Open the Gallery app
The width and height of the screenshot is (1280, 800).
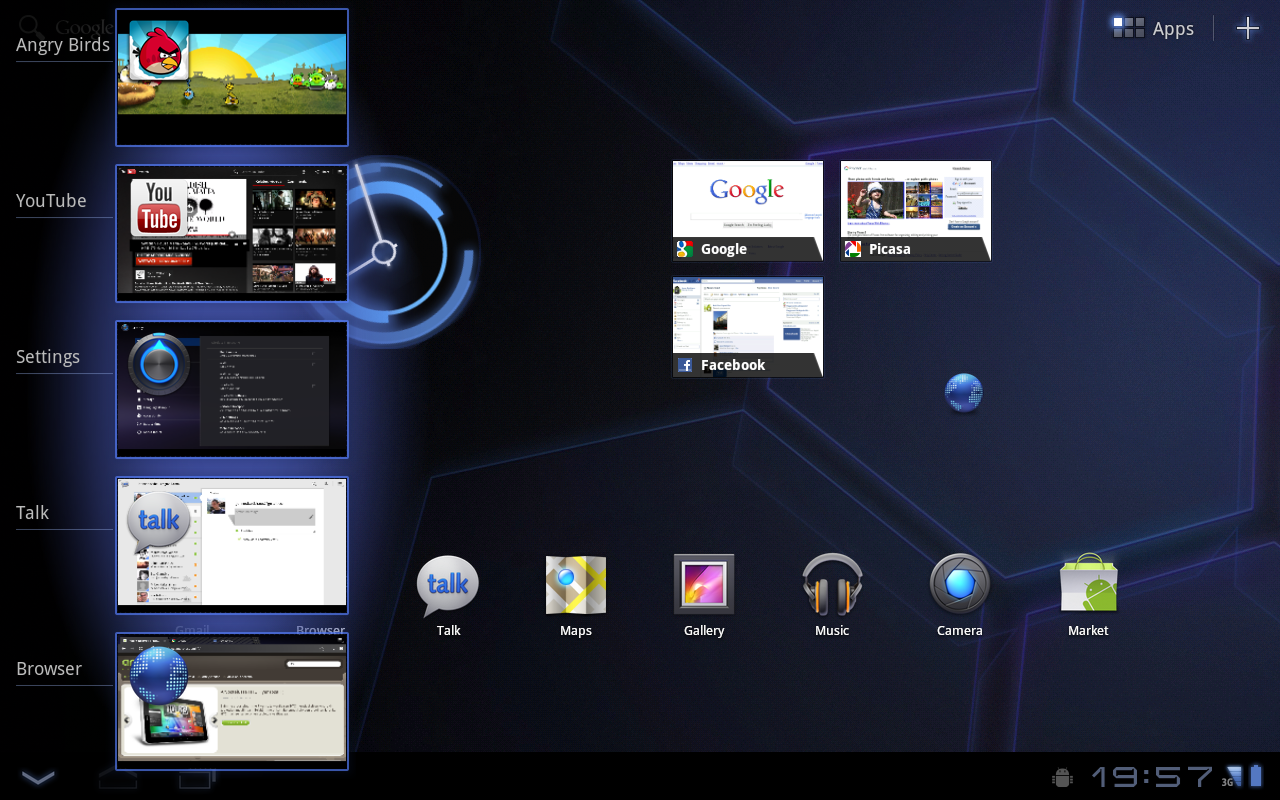pyautogui.click(x=704, y=584)
